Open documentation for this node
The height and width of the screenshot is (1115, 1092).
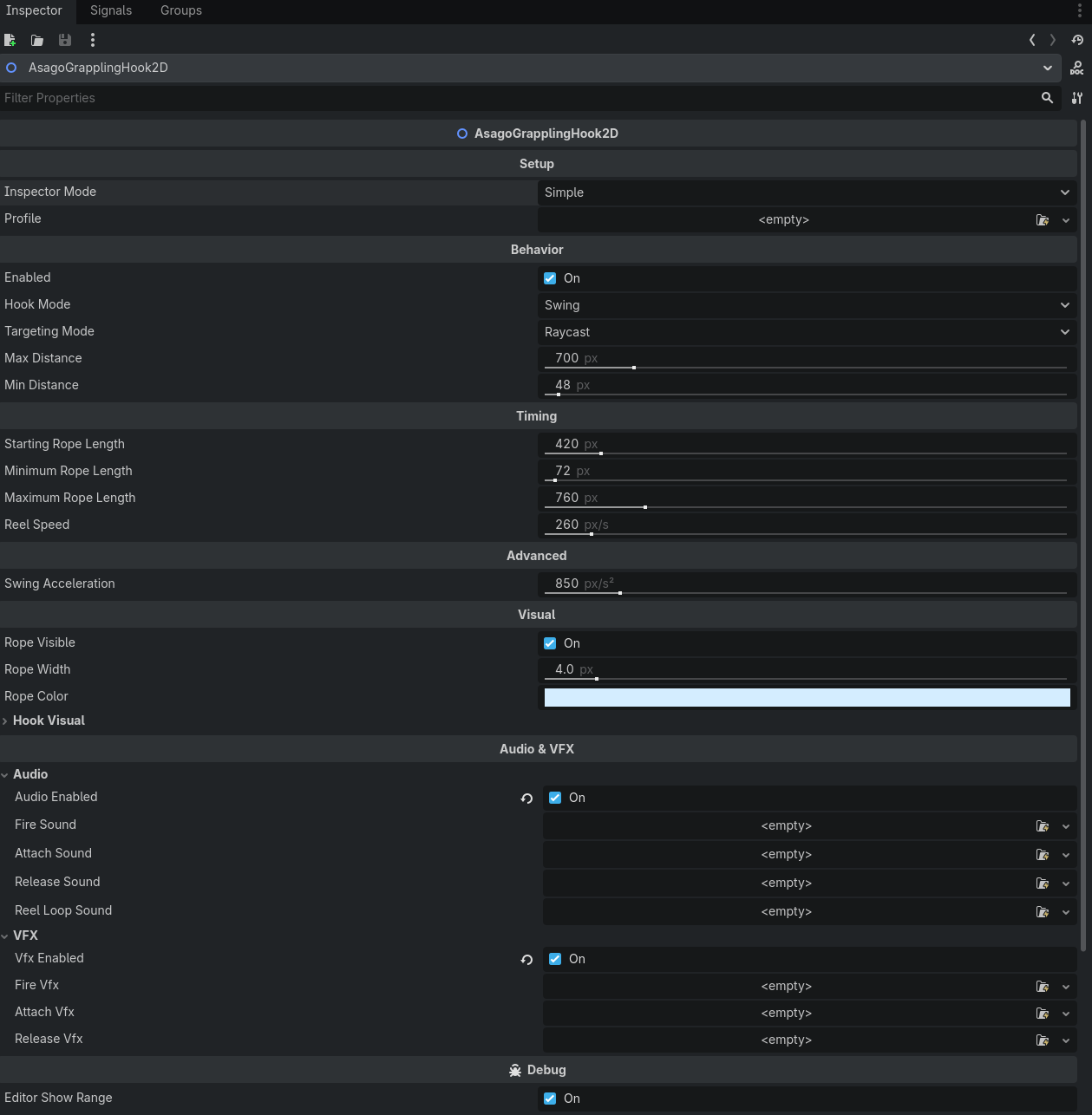[1077, 68]
